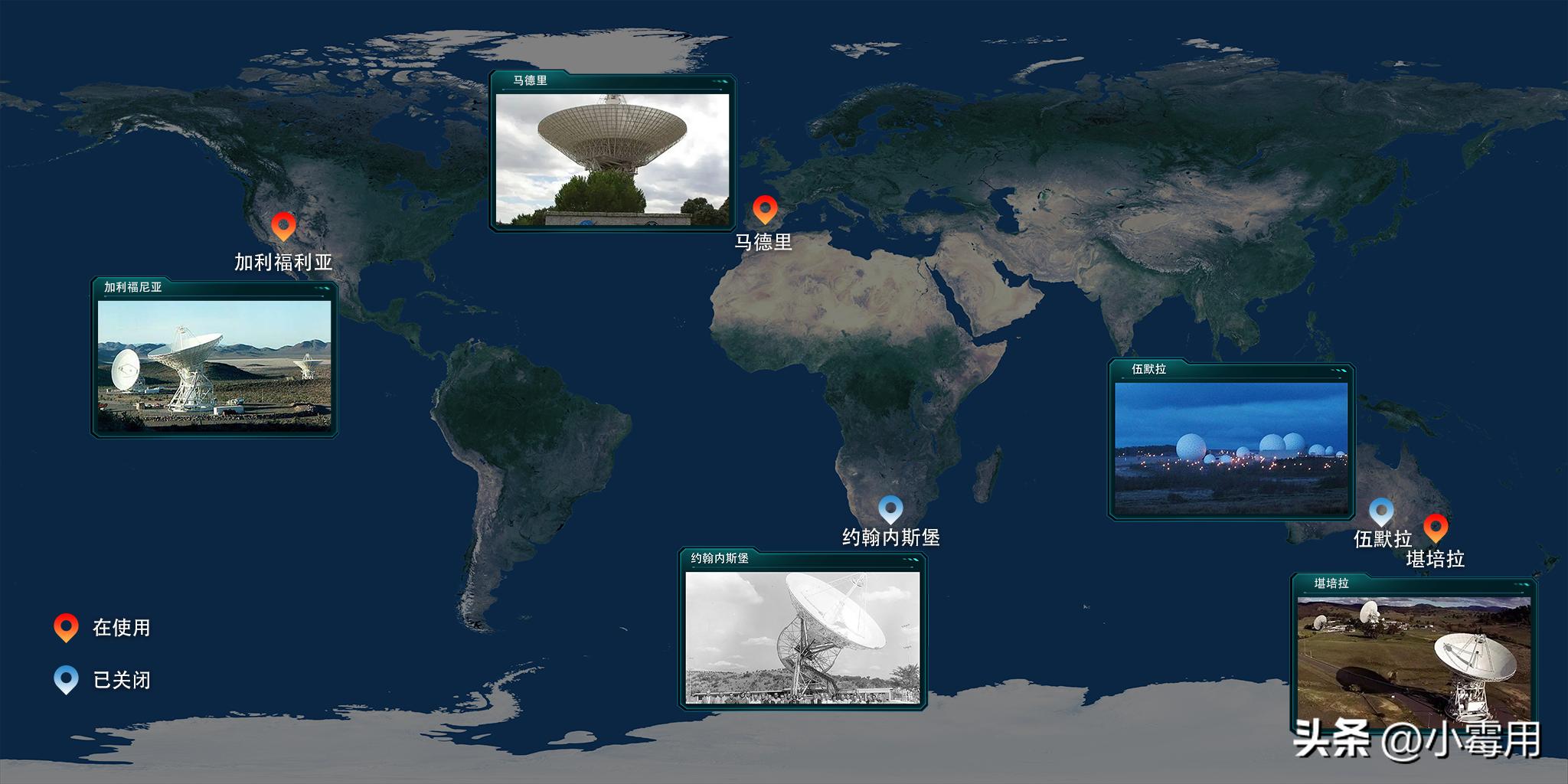This screenshot has width=1568, height=784.
Task: Click the 堪培拉 photo card title
Action: 1331,583
